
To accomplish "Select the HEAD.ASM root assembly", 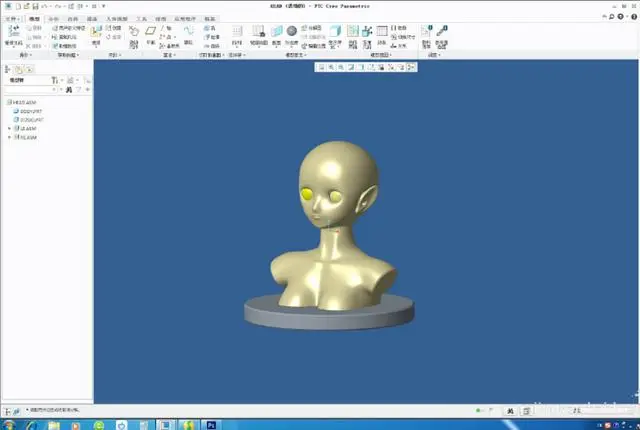I will point(22,102).
